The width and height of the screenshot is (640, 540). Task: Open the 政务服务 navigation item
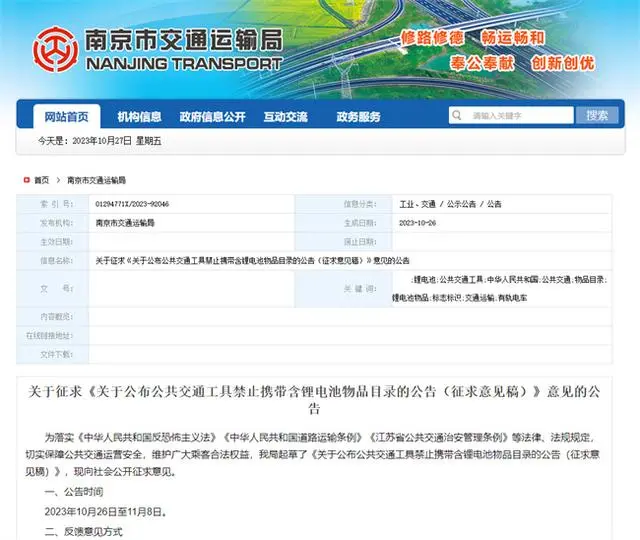358,116
